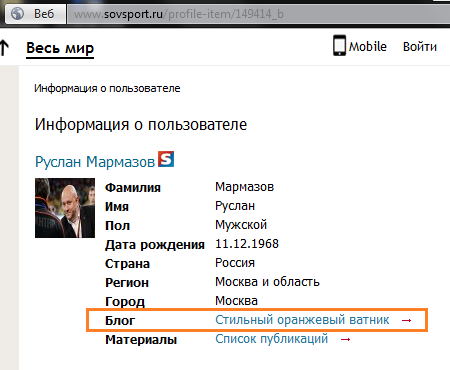Open the Весь мир section link
This screenshot has height=370, width=450.
(60, 48)
